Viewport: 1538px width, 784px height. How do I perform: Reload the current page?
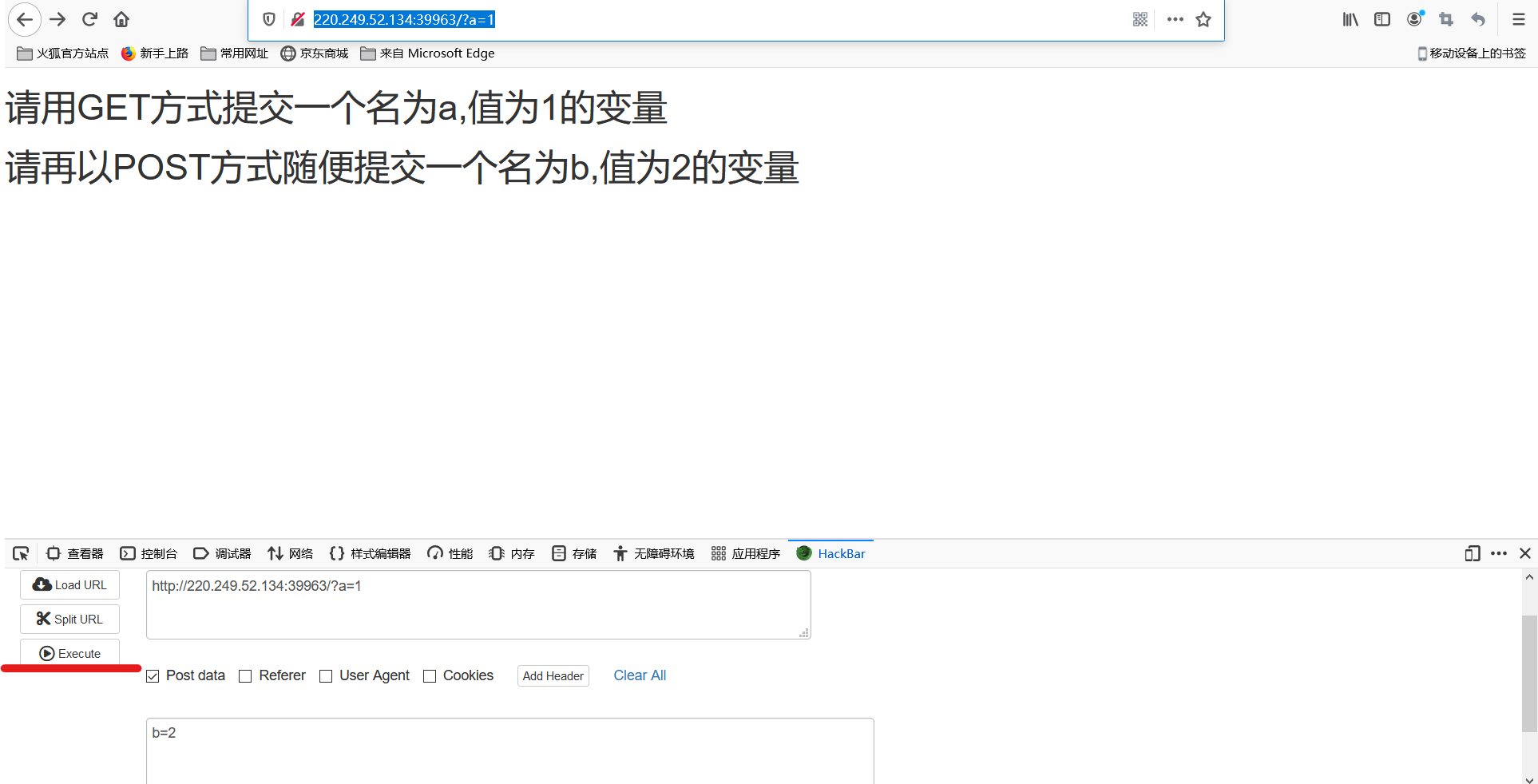click(89, 18)
